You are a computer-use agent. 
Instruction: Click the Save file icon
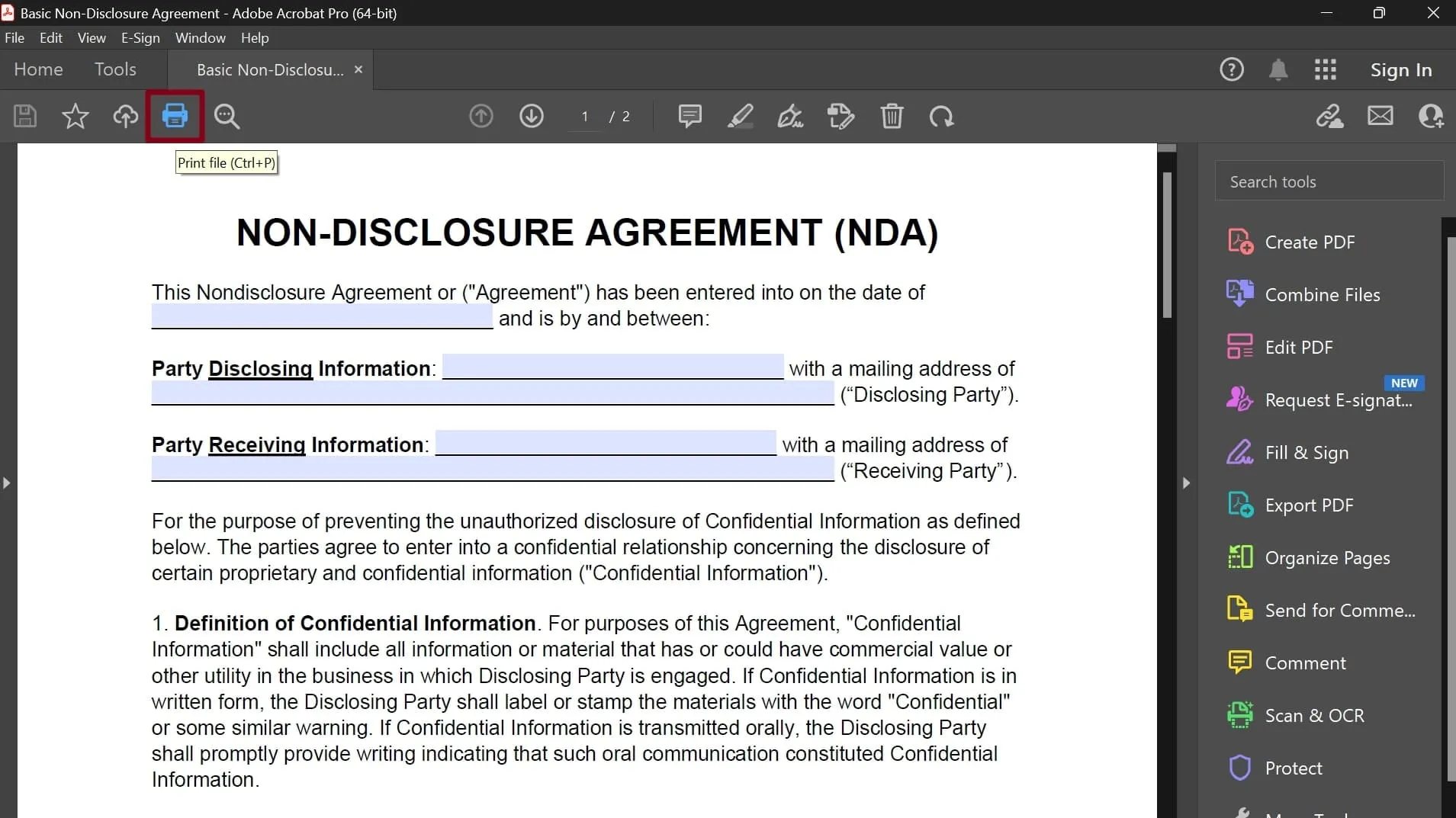tap(25, 116)
